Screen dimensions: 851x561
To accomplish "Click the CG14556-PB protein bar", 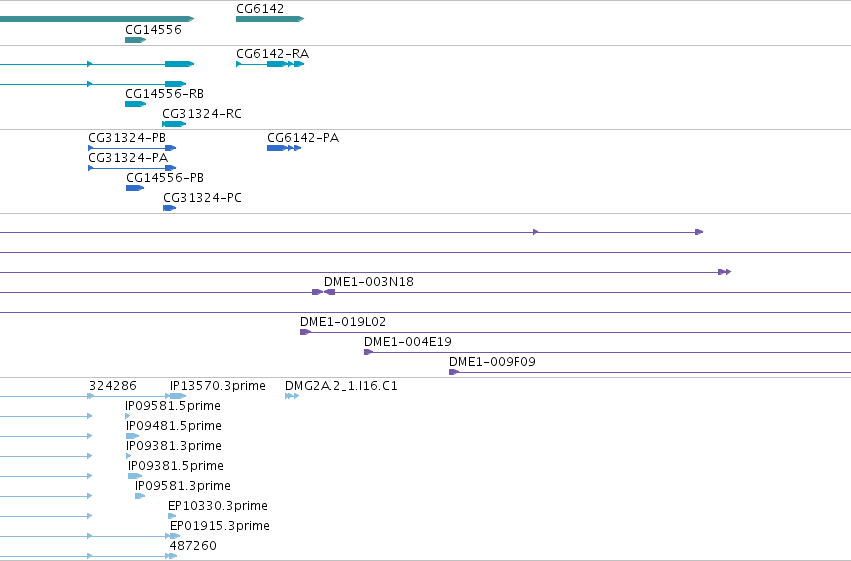I will [135, 188].
